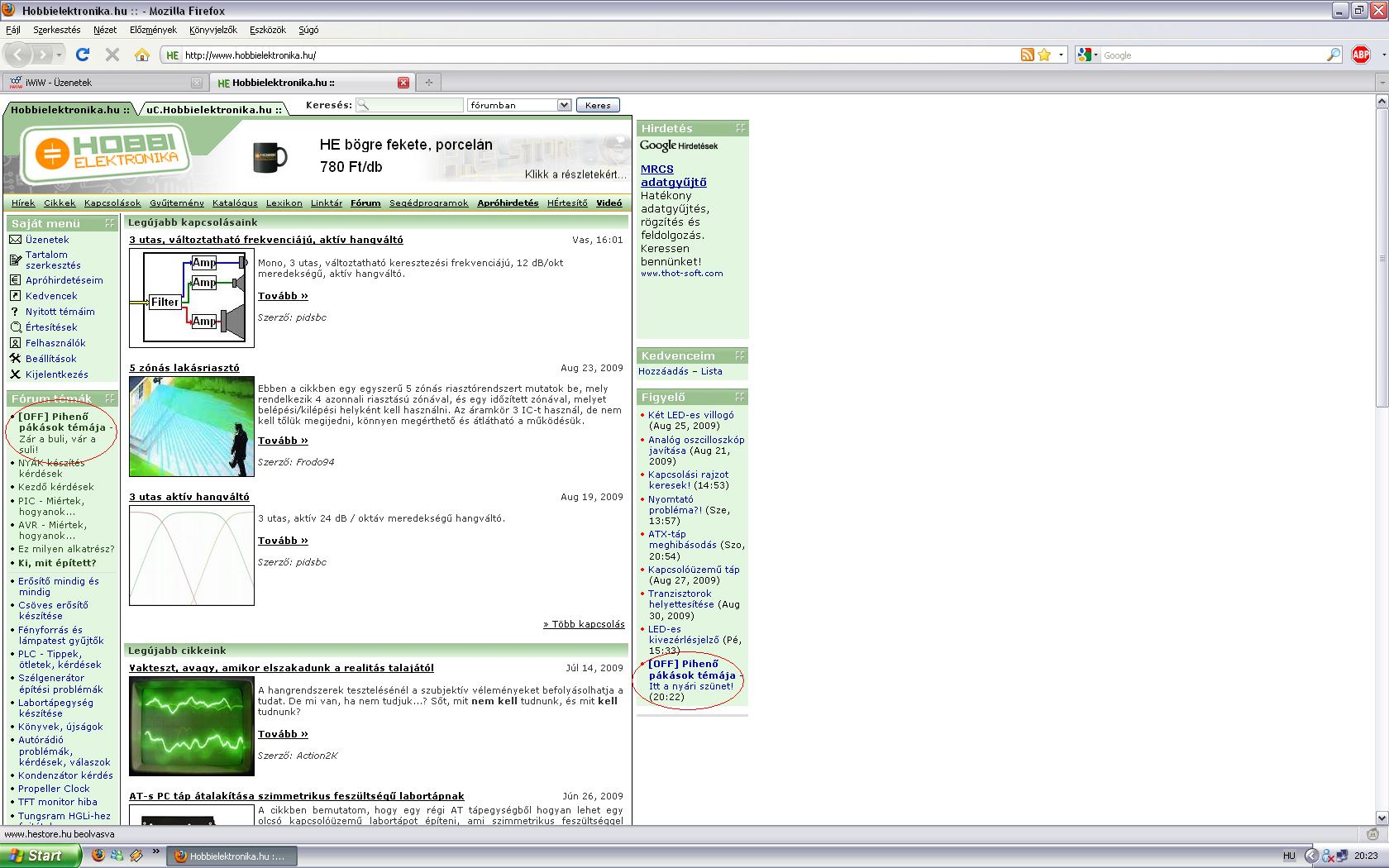Focus the Google search box
1389x868 pixels.
click(1212, 55)
